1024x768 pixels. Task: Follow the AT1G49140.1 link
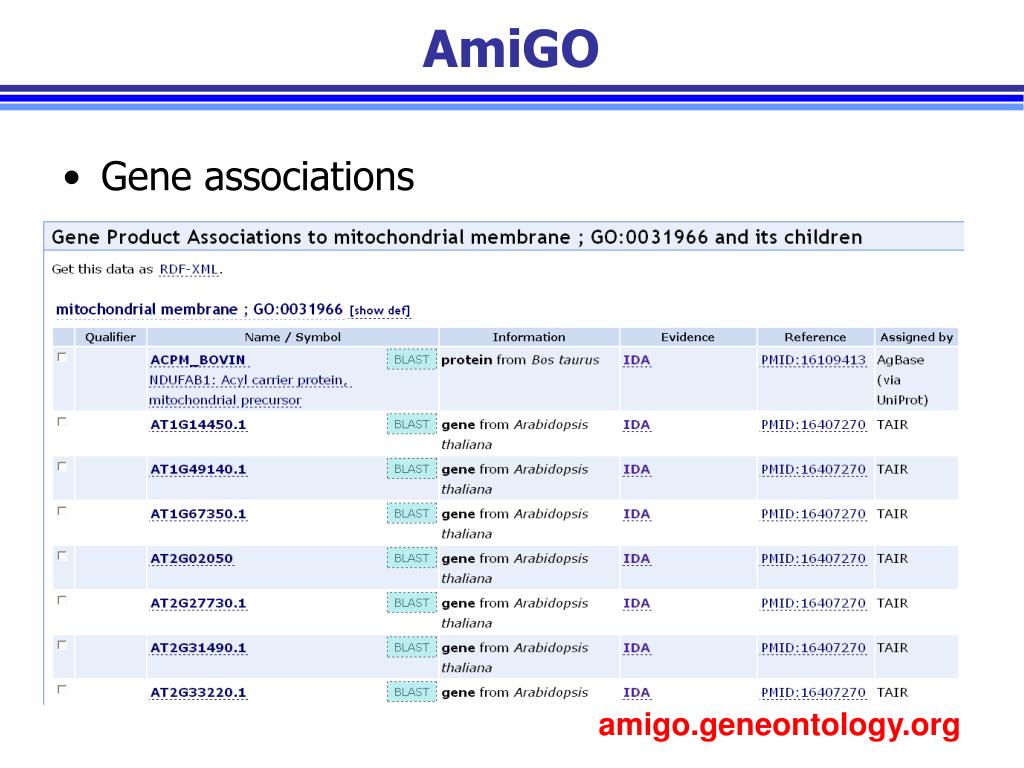point(198,469)
